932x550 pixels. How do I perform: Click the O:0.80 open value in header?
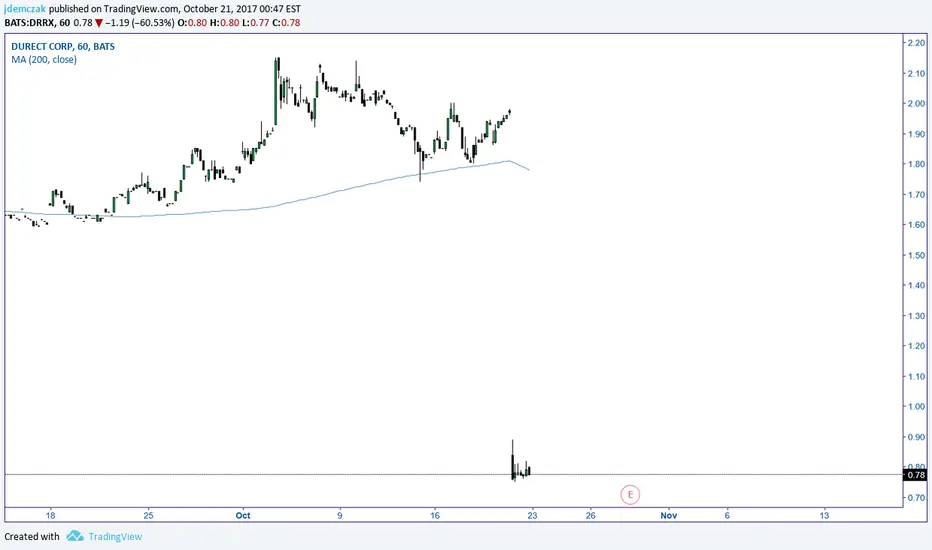tap(192, 23)
